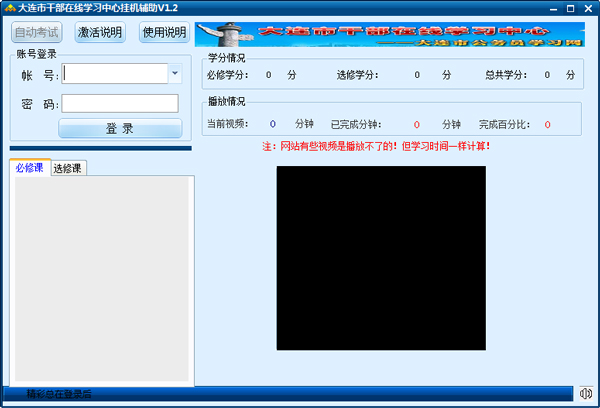
Task: Close the 挂机辅助 window
Action: [x=588, y=9]
